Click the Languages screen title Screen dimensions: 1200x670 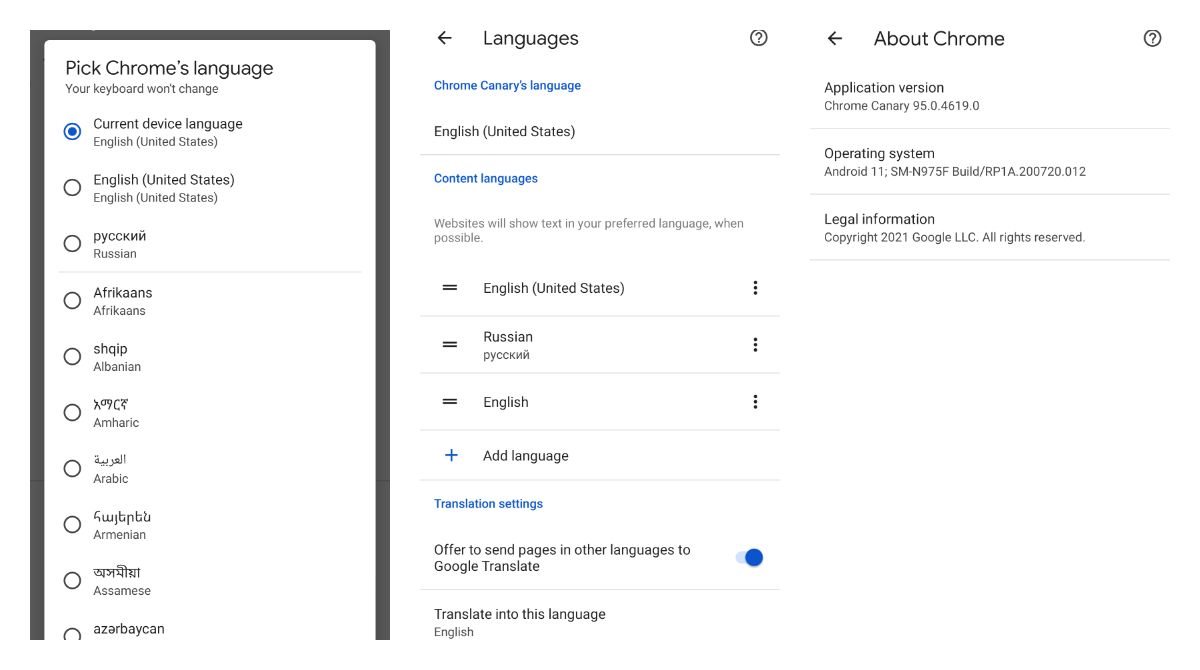tap(531, 39)
